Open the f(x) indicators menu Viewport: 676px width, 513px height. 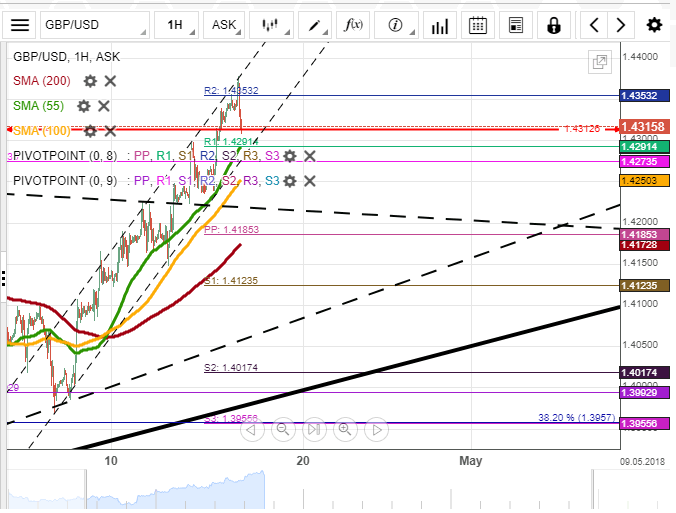[353, 24]
